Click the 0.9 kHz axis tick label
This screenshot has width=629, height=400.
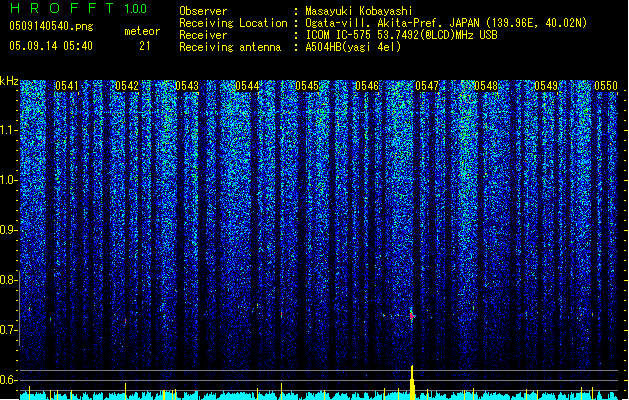point(8,230)
